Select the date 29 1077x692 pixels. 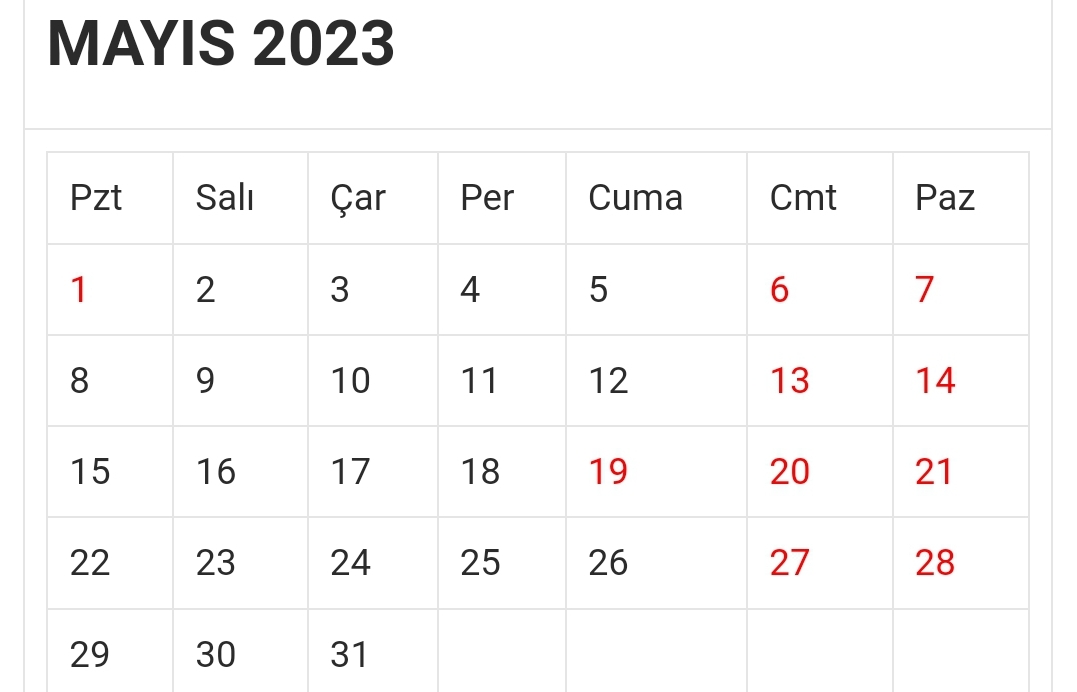pyautogui.click(x=90, y=655)
